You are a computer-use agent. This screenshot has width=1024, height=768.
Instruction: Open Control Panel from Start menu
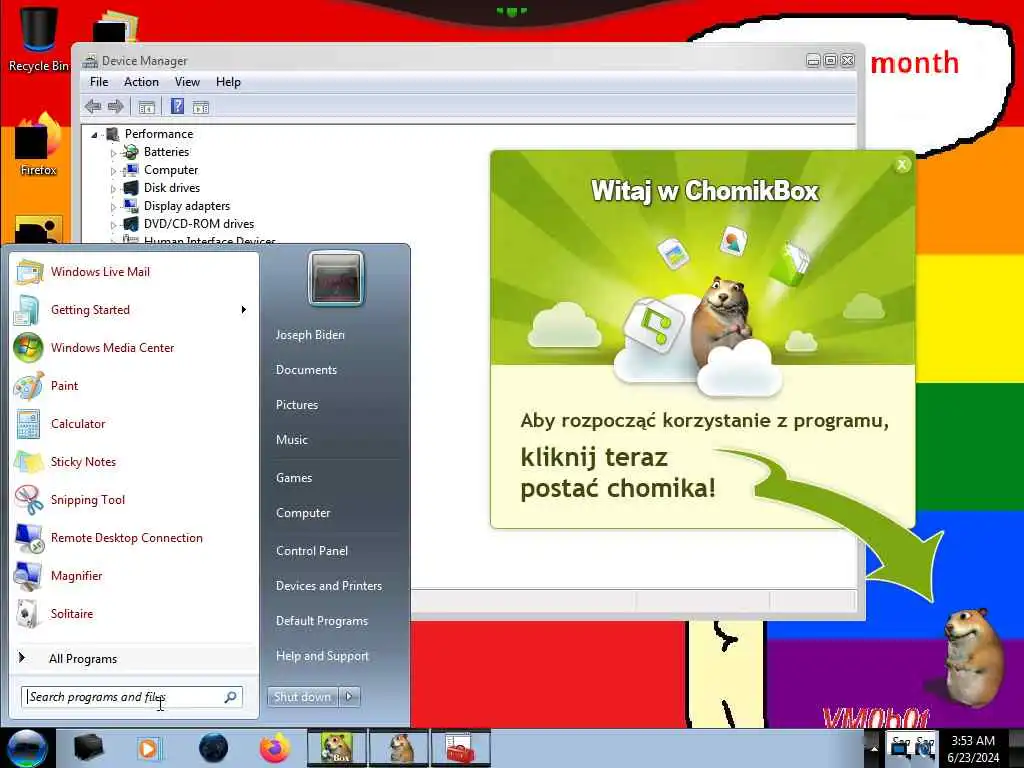pos(312,551)
